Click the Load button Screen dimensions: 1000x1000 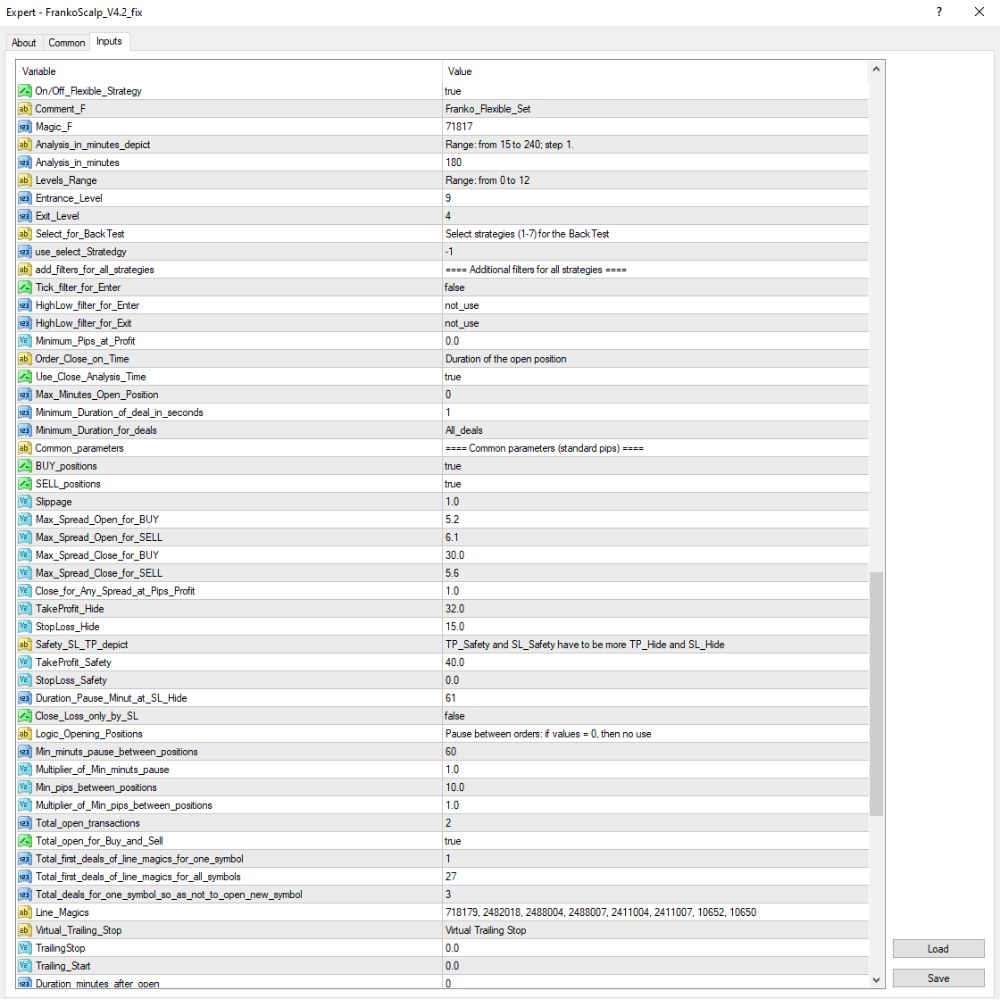[938, 948]
